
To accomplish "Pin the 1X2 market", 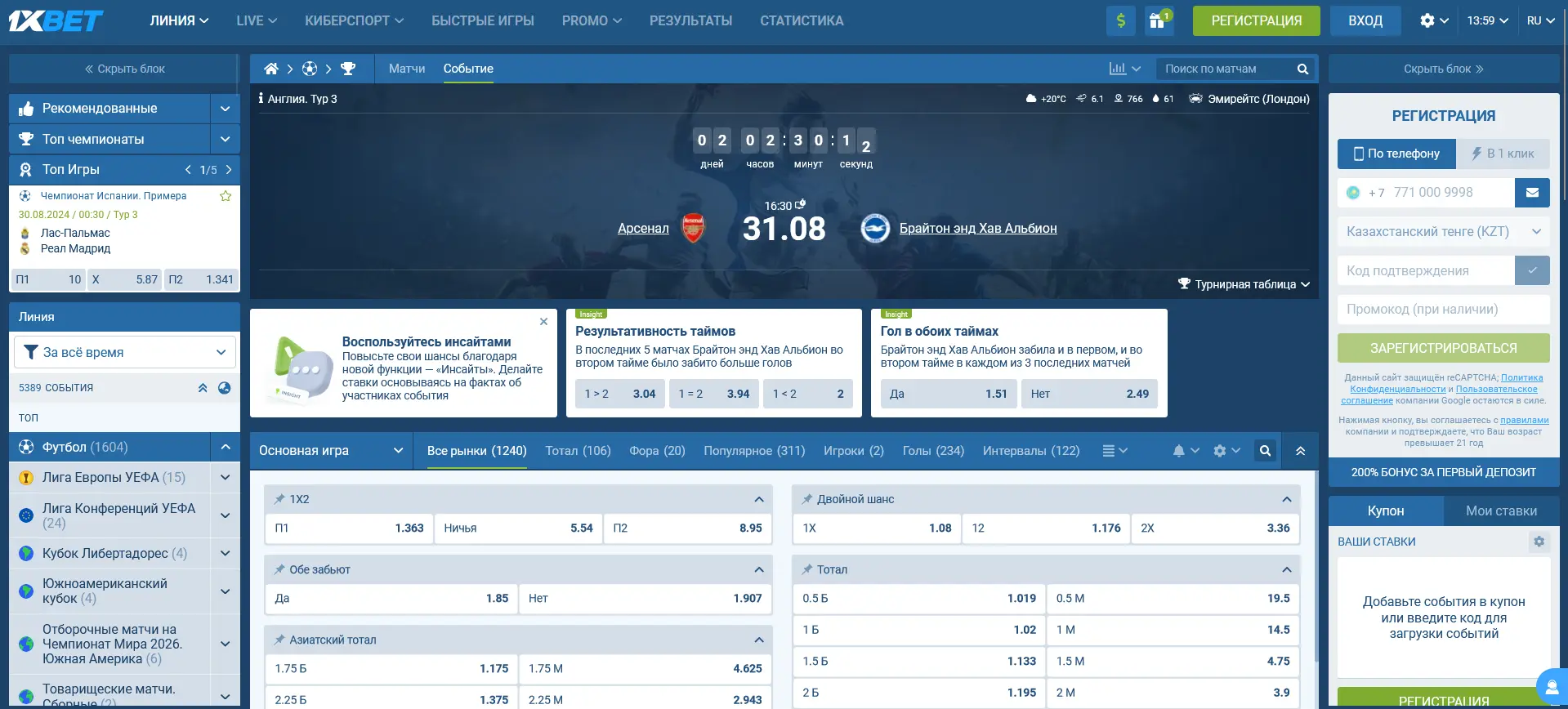I will [279, 499].
